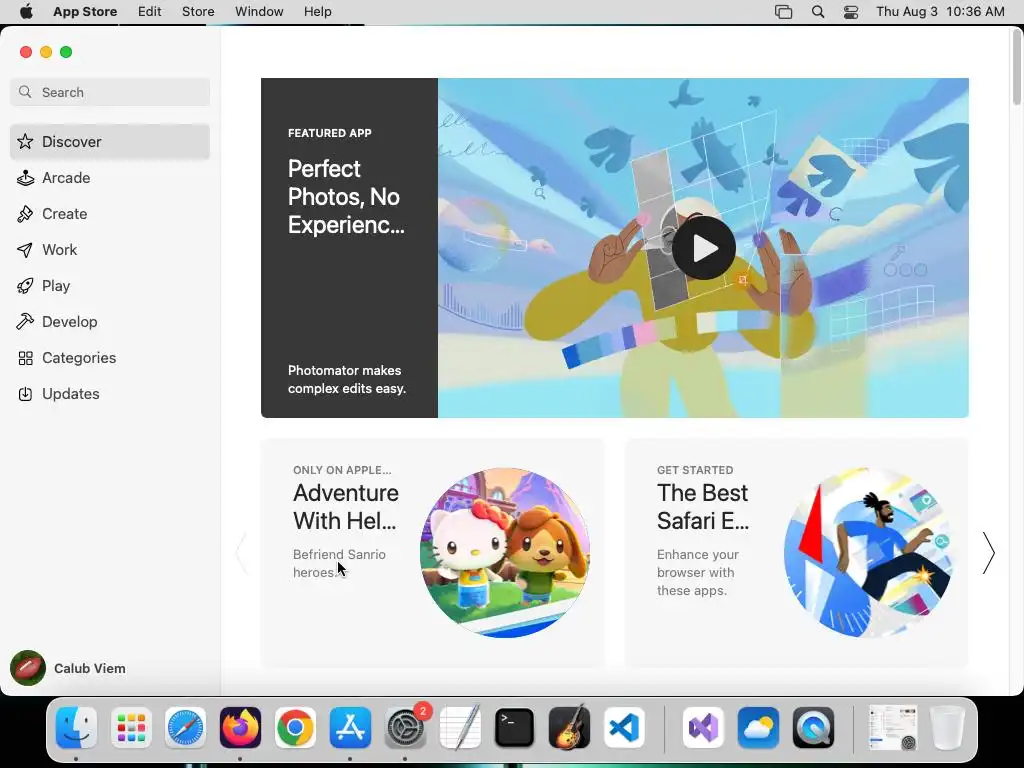
Task: Click the main window vertical scrollbar
Action: point(1017,67)
